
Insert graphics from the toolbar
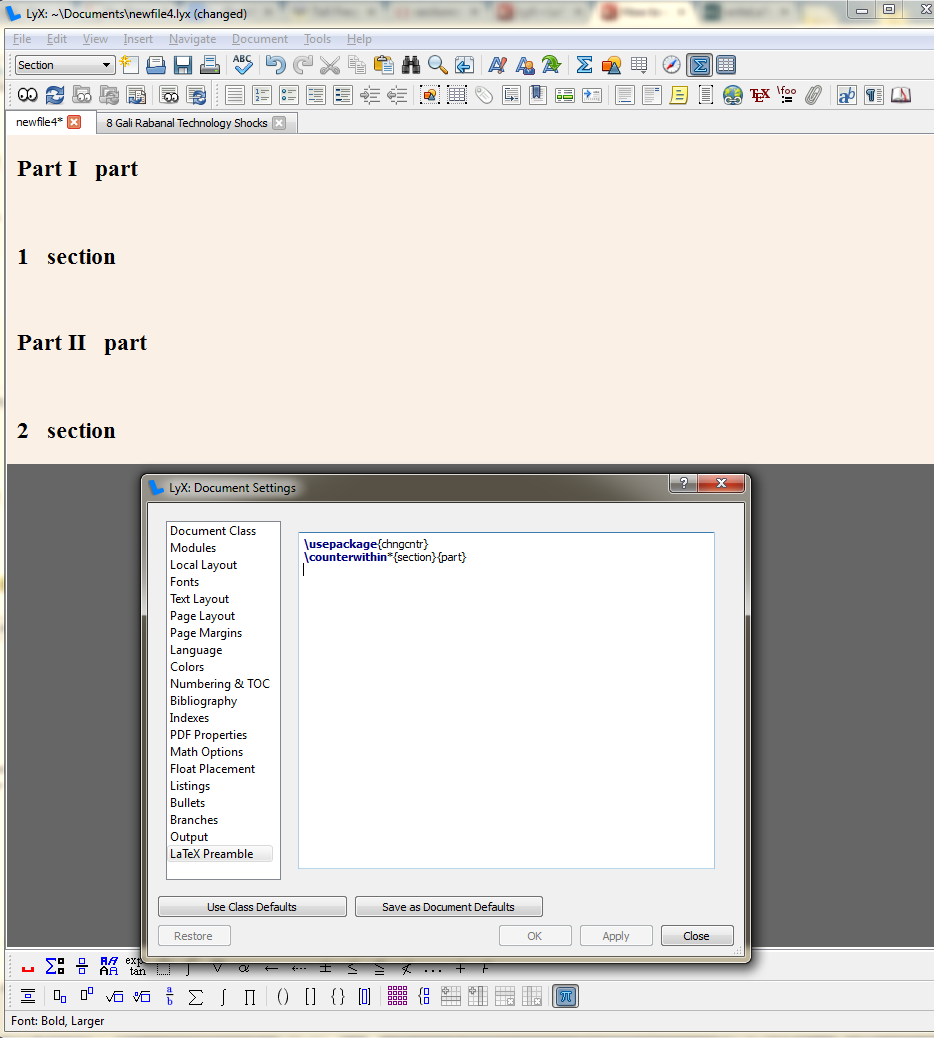[x=612, y=65]
